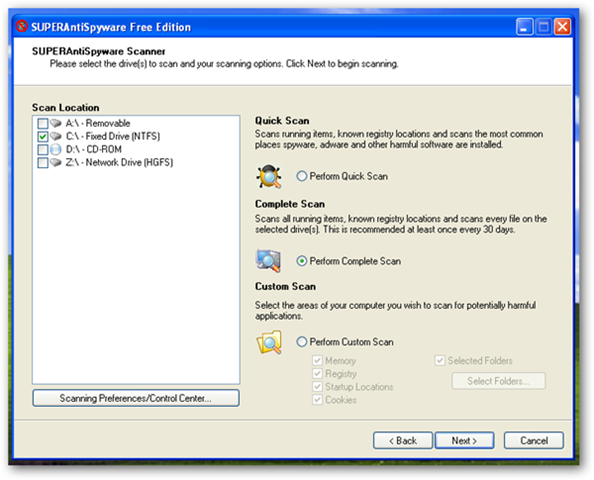Screen dimensions: 594x480
Task: Click the SUPERAntiSpyware title bar logo icon
Action: (x=22, y=26)
